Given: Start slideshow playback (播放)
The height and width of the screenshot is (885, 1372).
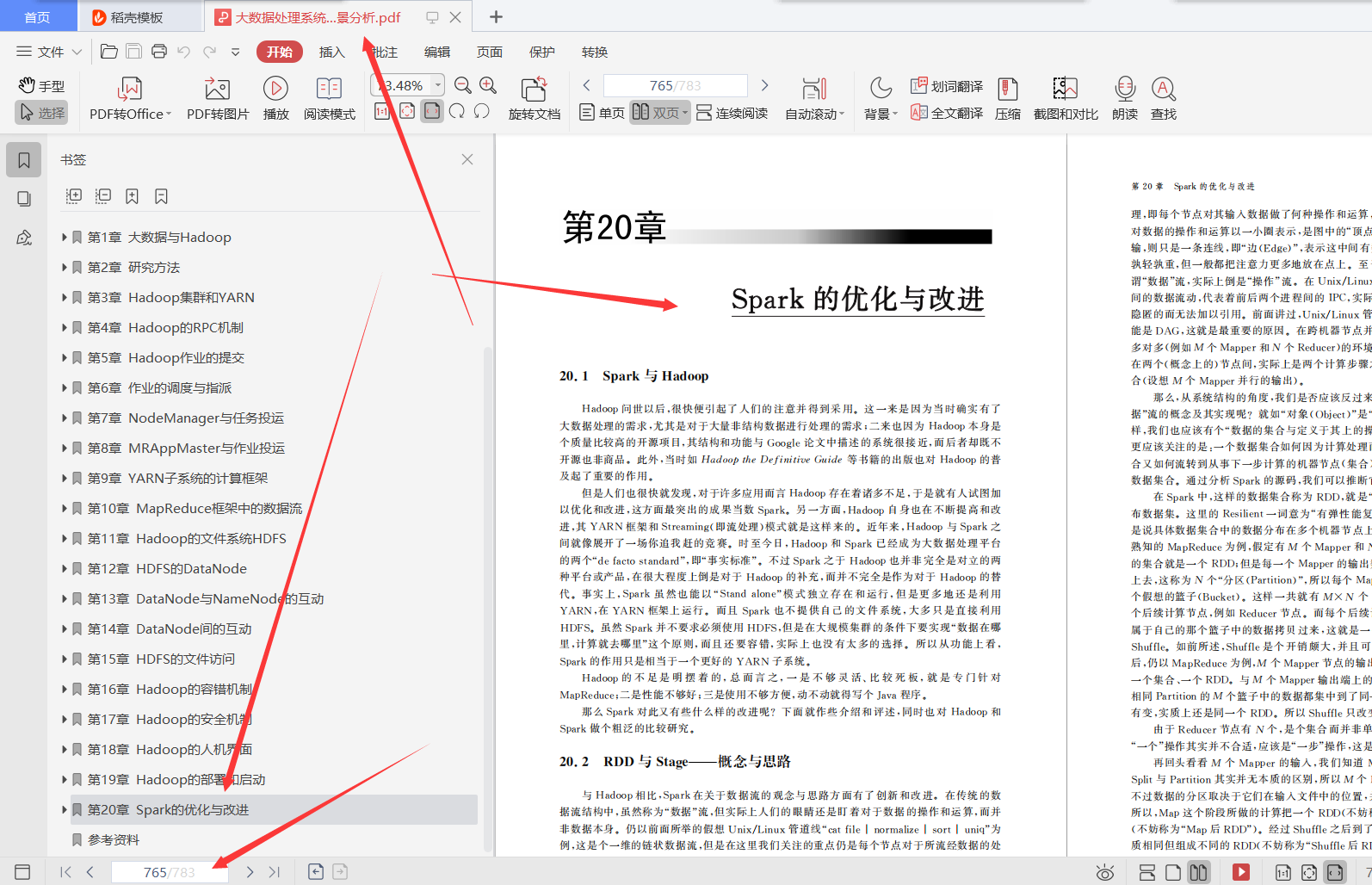Looking at the screenshot, I should tap(275, 99).
